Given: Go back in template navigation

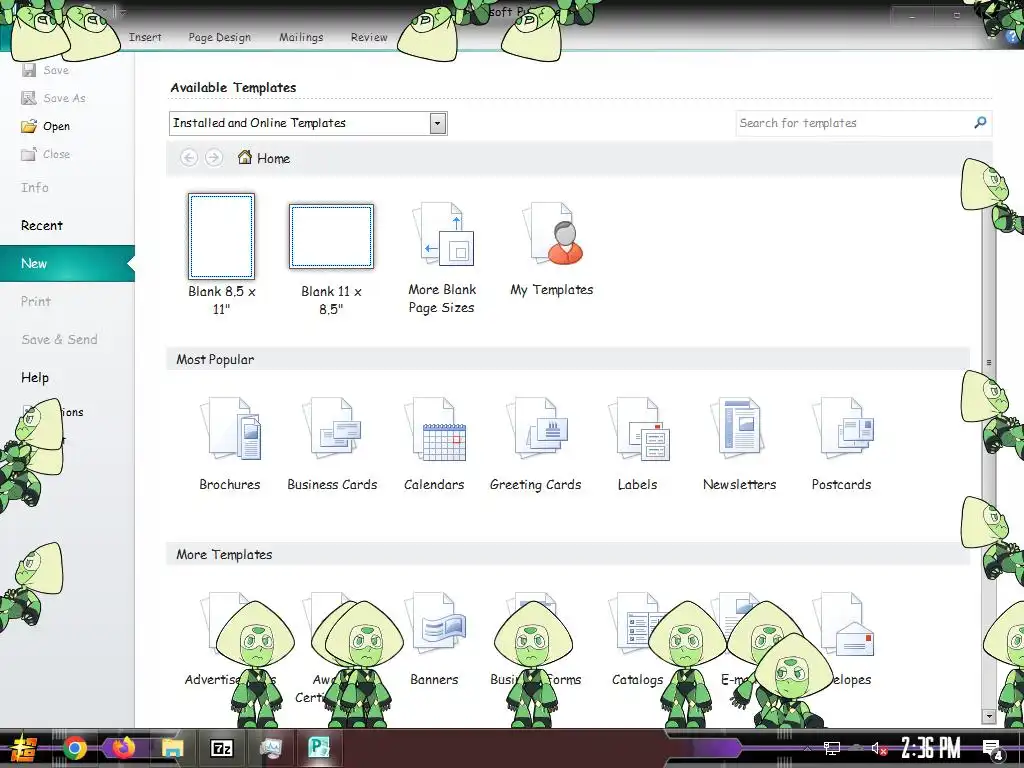Looking at the screenshot, I should coord(189,157).
